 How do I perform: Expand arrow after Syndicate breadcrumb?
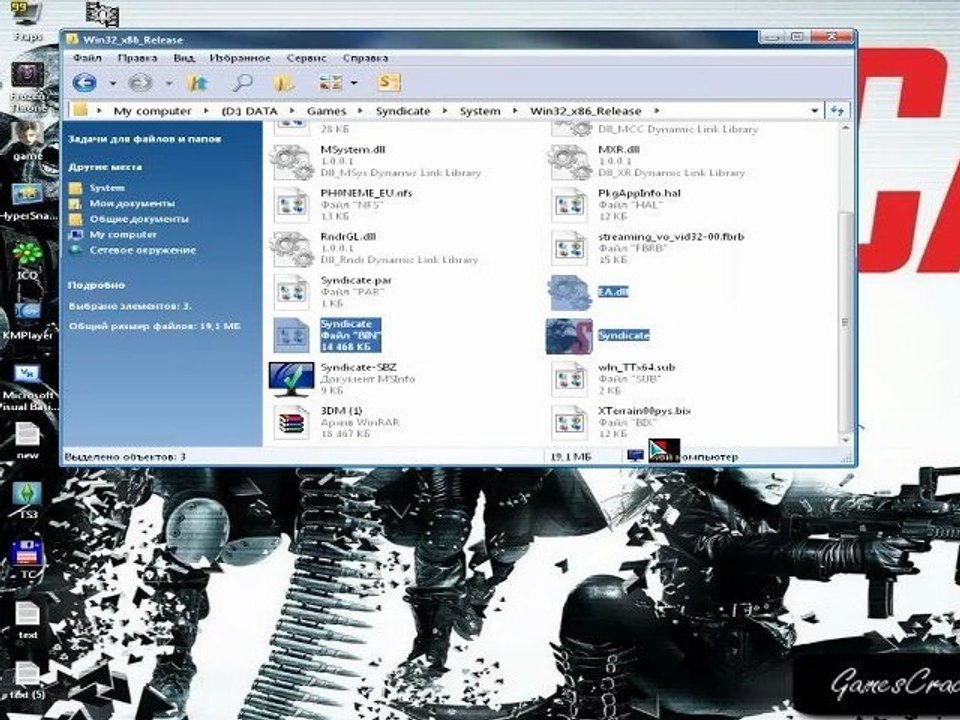pos(445,111)
